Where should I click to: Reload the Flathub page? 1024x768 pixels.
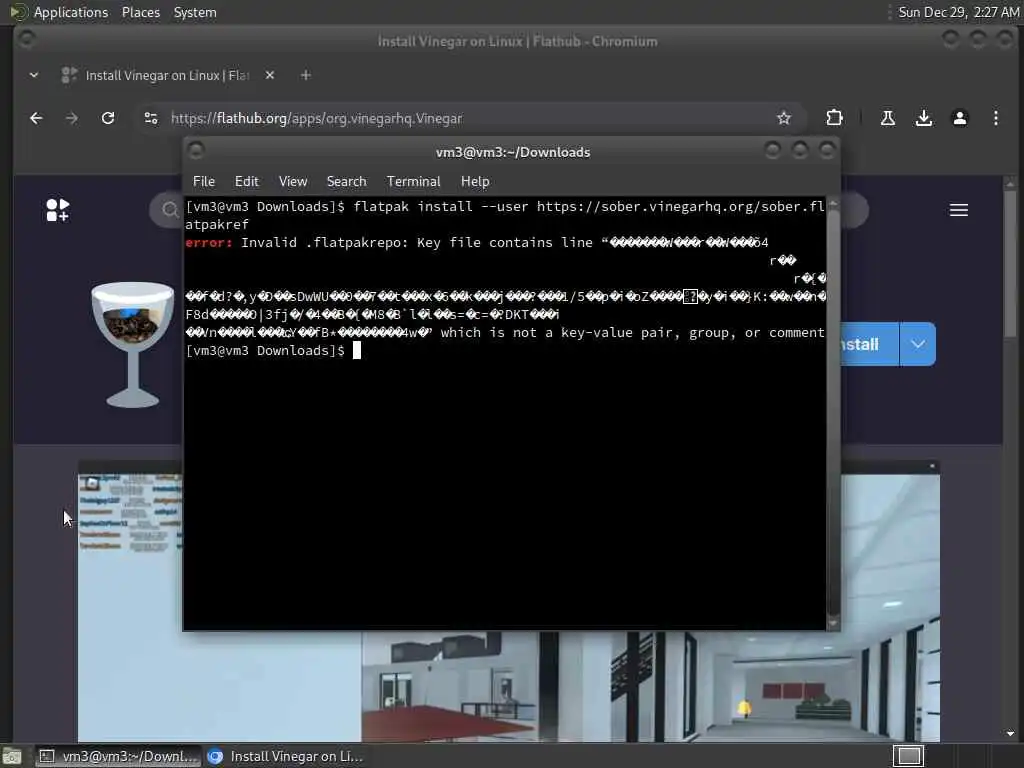point(108,118)
